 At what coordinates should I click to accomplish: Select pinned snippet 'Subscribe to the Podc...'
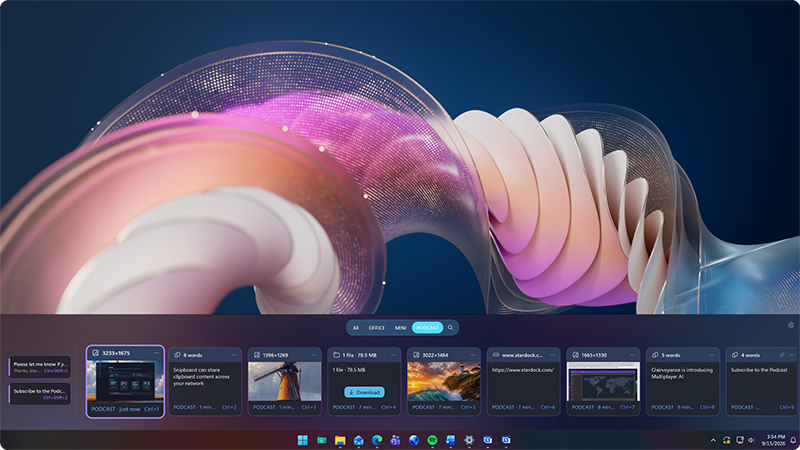pos(40,394)
